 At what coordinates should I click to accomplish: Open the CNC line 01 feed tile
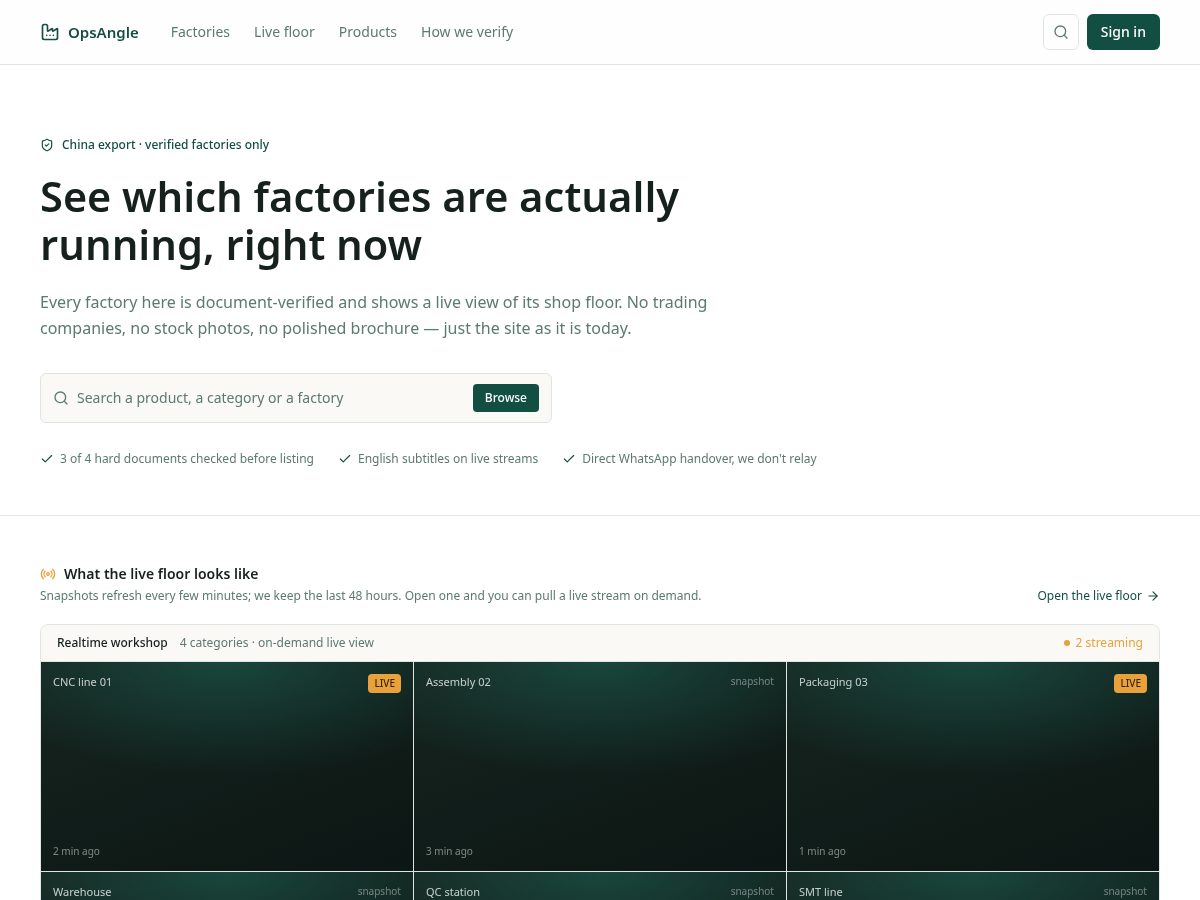tap(227, 766)
